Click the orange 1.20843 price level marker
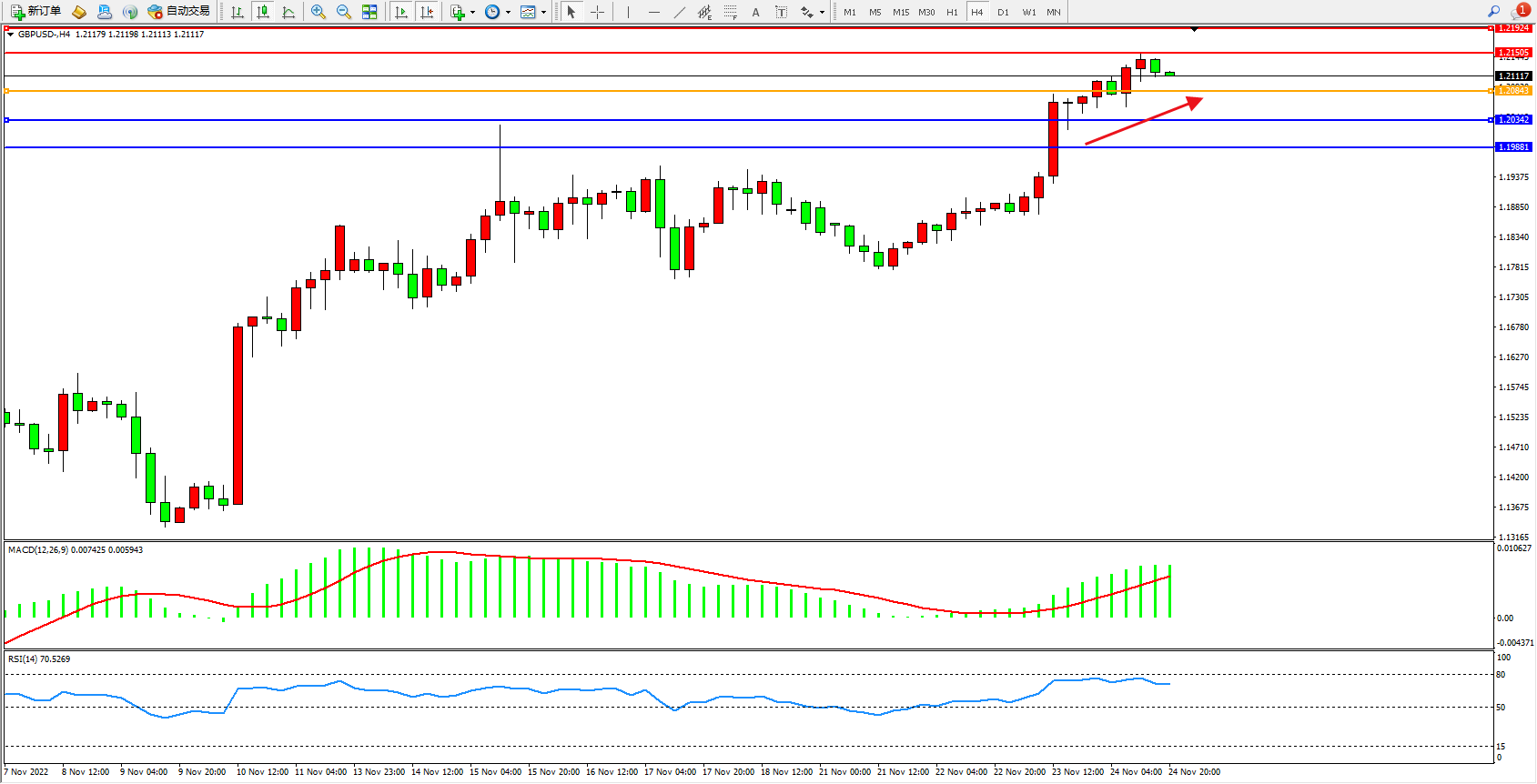The image size is (1537, 784). coord(1513,91)
